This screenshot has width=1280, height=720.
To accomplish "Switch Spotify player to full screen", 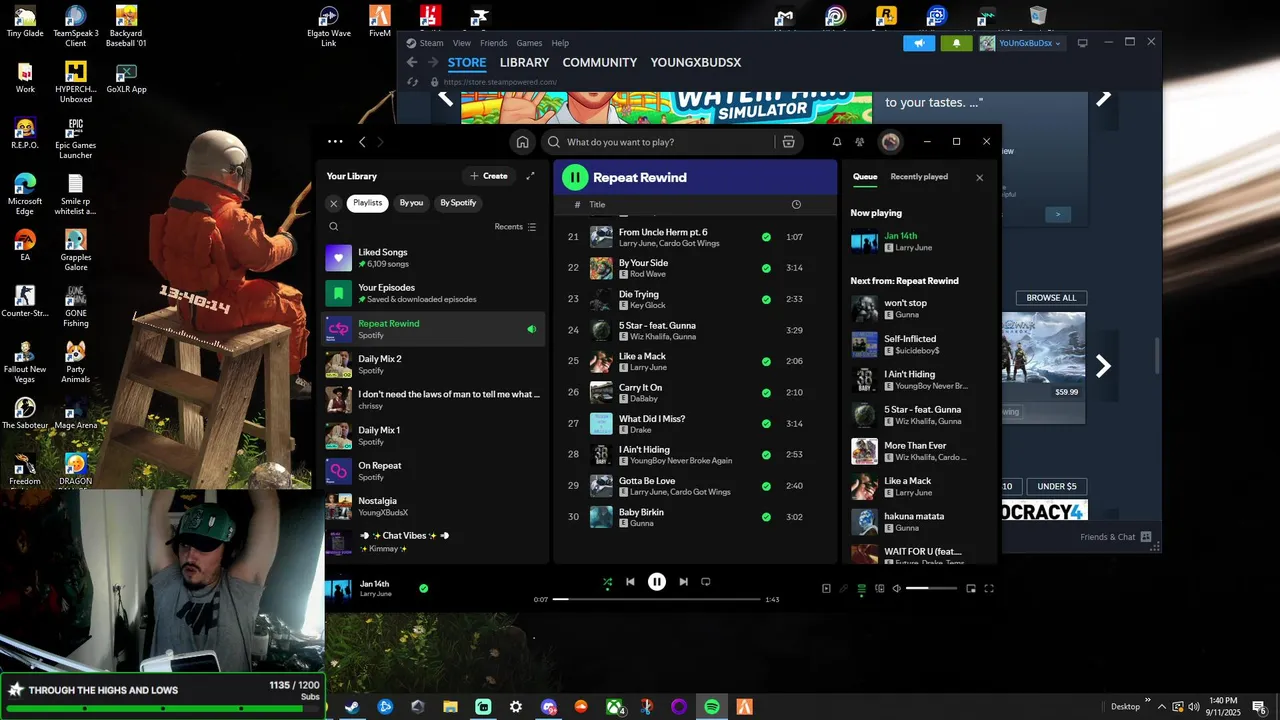I will (x=989, y=589).
